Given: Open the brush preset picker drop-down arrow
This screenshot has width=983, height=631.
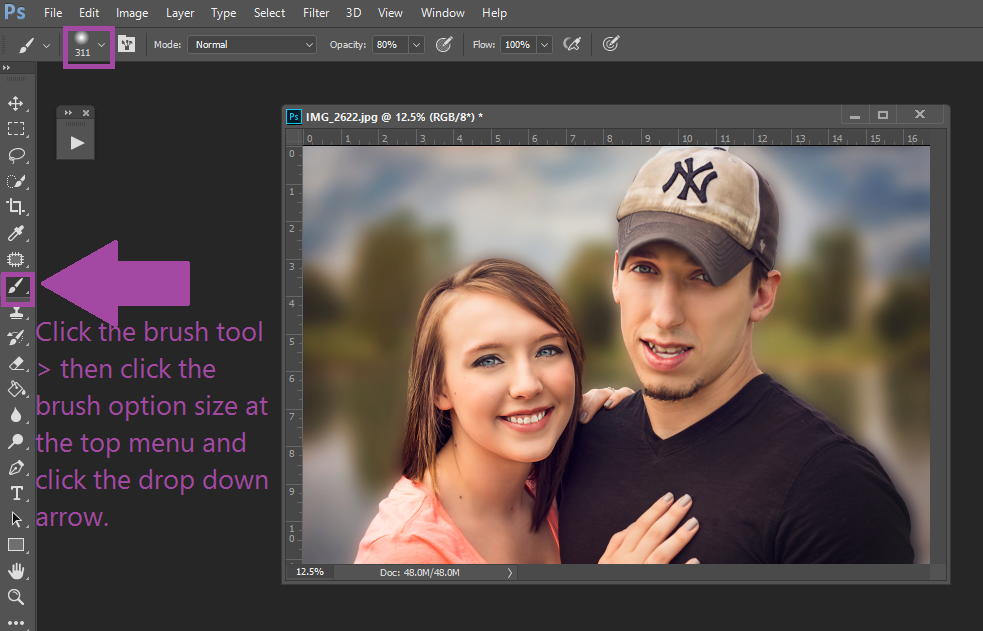Looking at the screenshot, I should coord(101,45).
